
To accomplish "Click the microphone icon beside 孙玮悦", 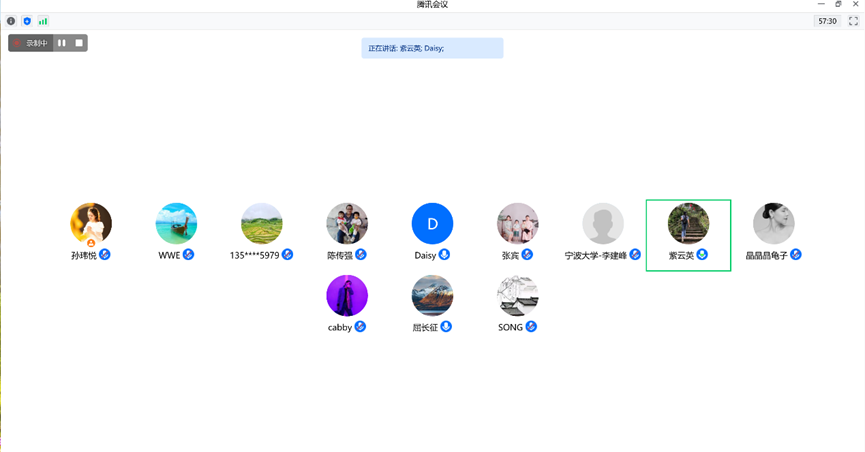I will (105, 255).
